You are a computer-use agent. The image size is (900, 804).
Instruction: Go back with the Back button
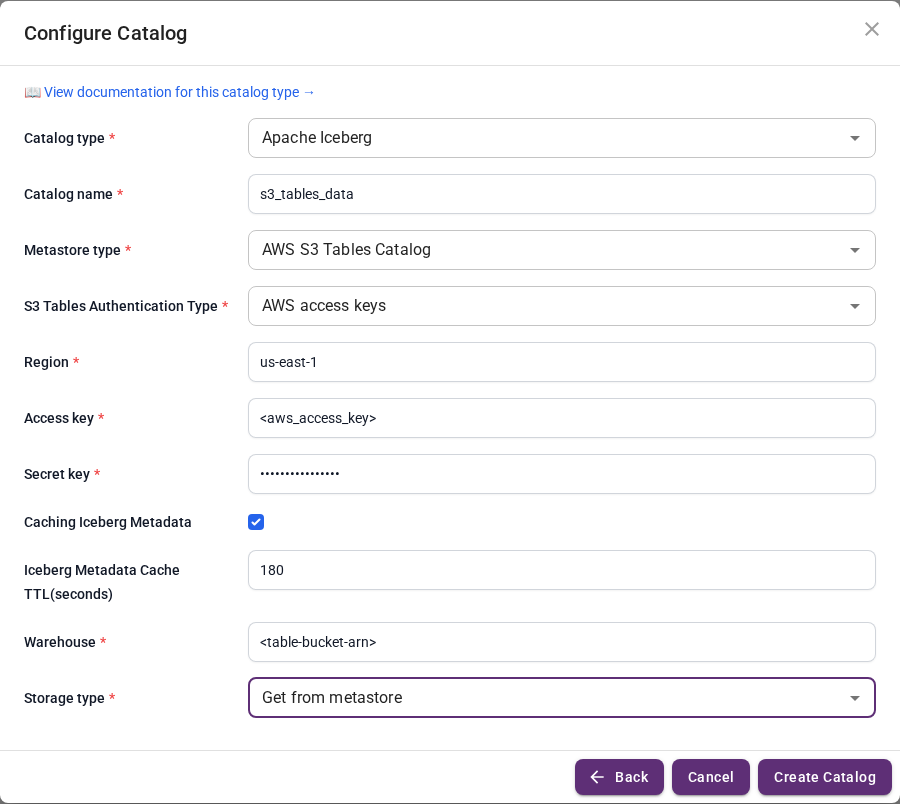tap(619, 777)
